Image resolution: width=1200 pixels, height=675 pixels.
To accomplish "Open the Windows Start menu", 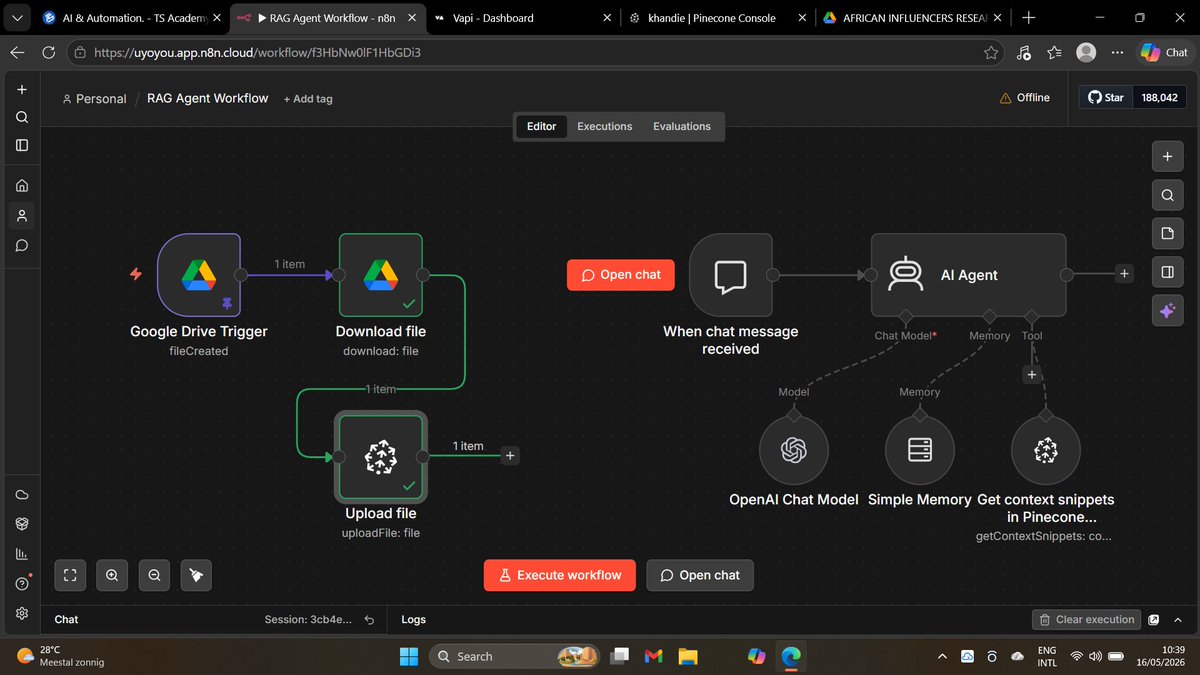I will [410, 656].
